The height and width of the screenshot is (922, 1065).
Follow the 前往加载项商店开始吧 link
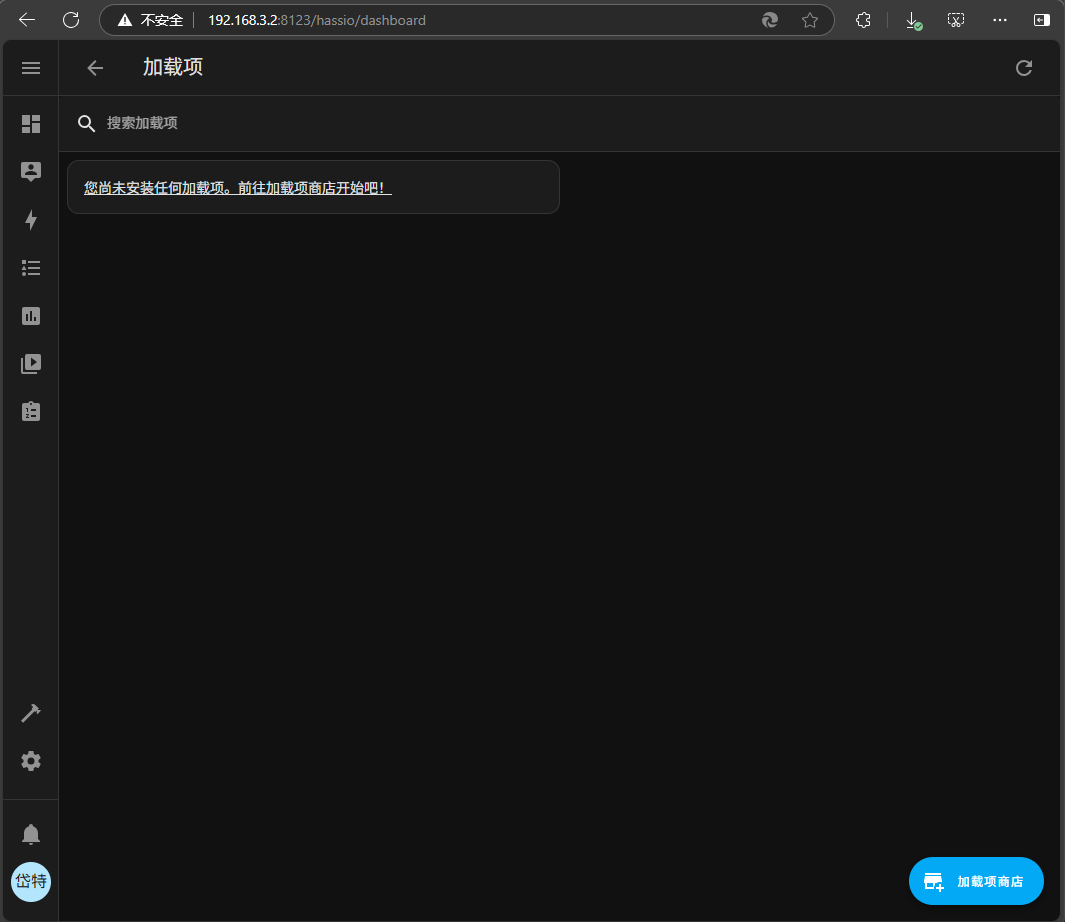coord(238,187)
